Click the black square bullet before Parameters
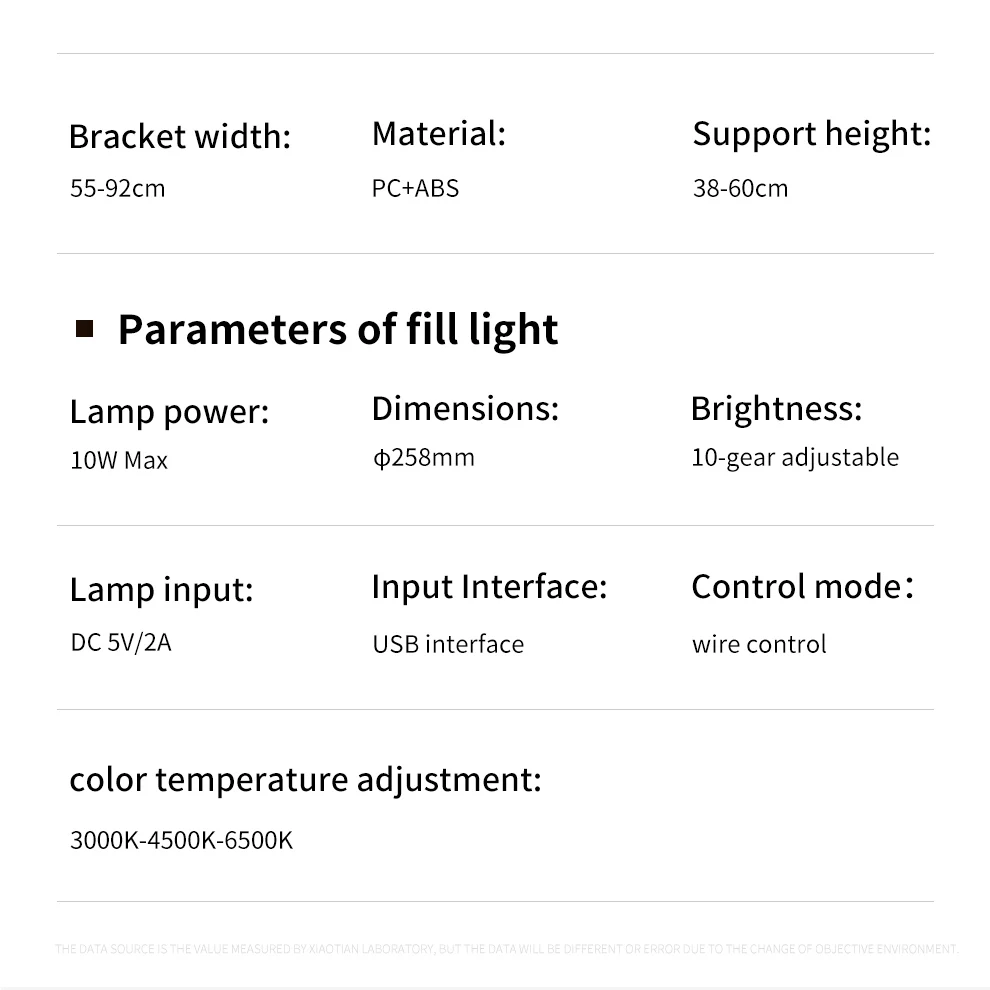The image size is (990, 990). click(x=85, y=328)
